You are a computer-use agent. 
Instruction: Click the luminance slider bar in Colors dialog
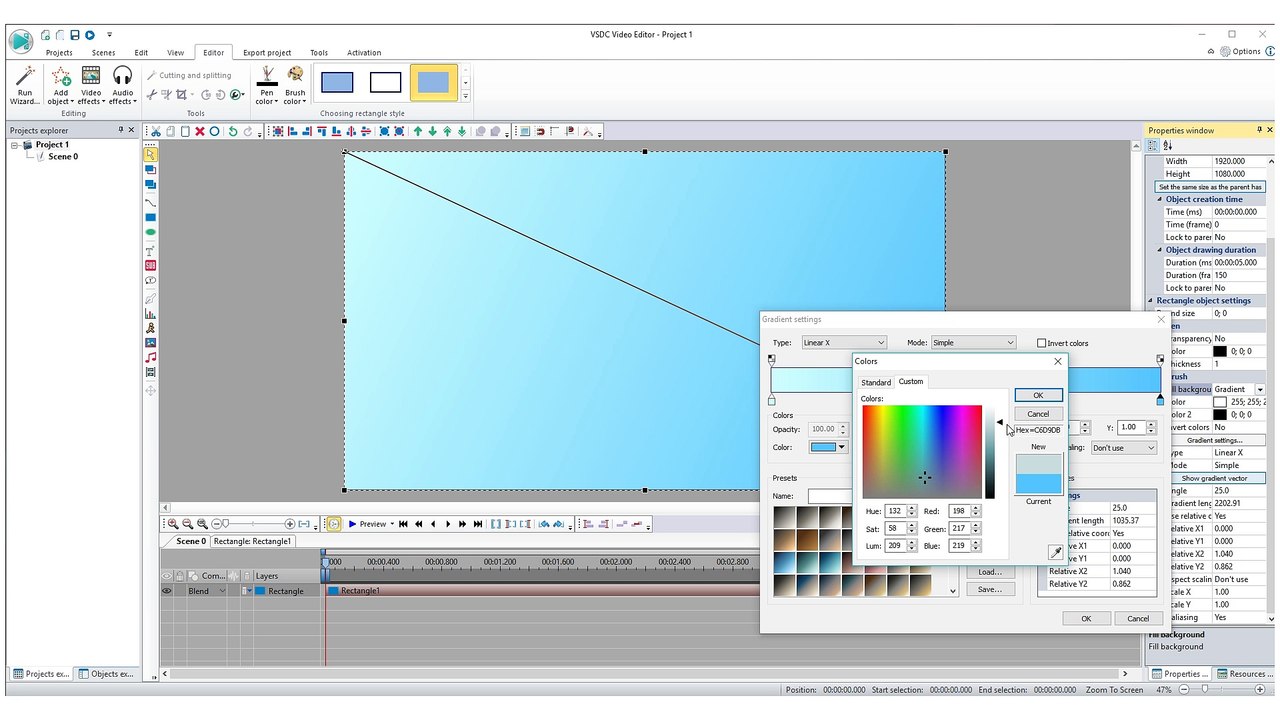[x=990, y=452]
